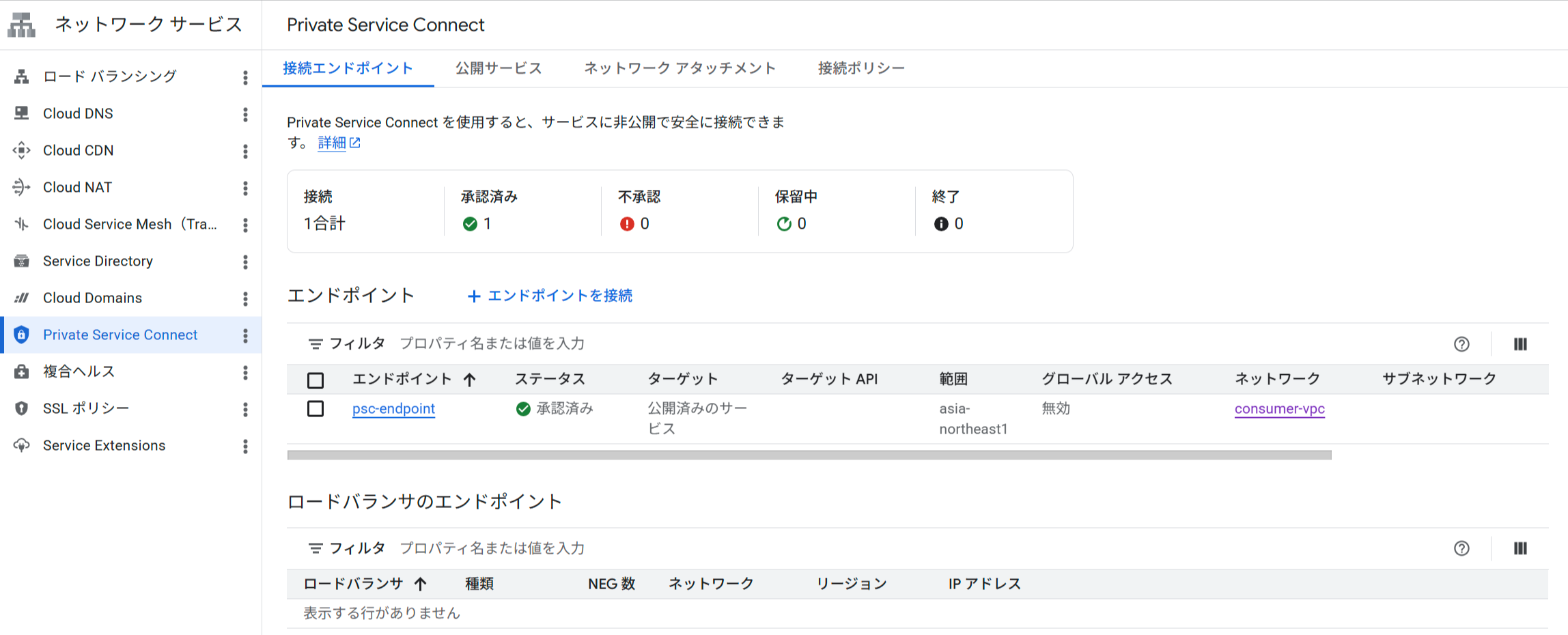The height and width of the screenshot is (635, 1568).
Task: Click the 公開済みのサービス target cell
Action: coord(697,419)
